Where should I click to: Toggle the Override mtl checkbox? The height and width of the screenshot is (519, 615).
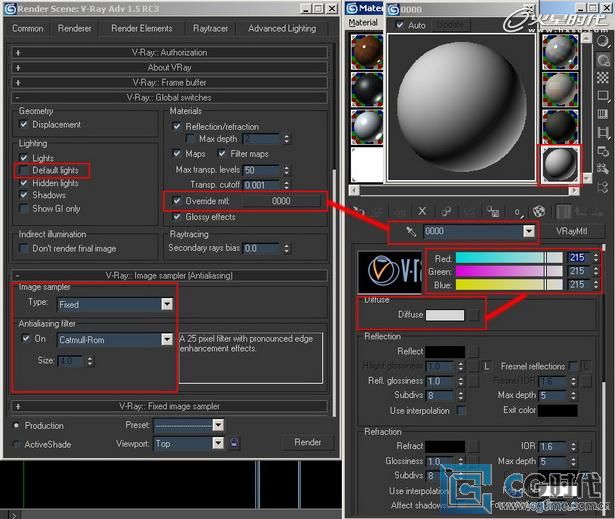(x=177, y=201)
